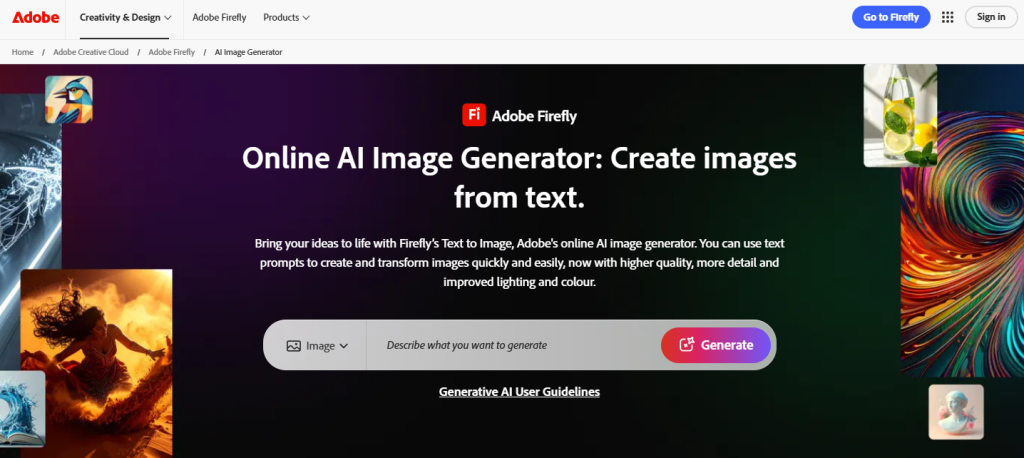1024x458 pixels.
Task: Click the image icon in prompt bar
Action: [x=293, y=346]
